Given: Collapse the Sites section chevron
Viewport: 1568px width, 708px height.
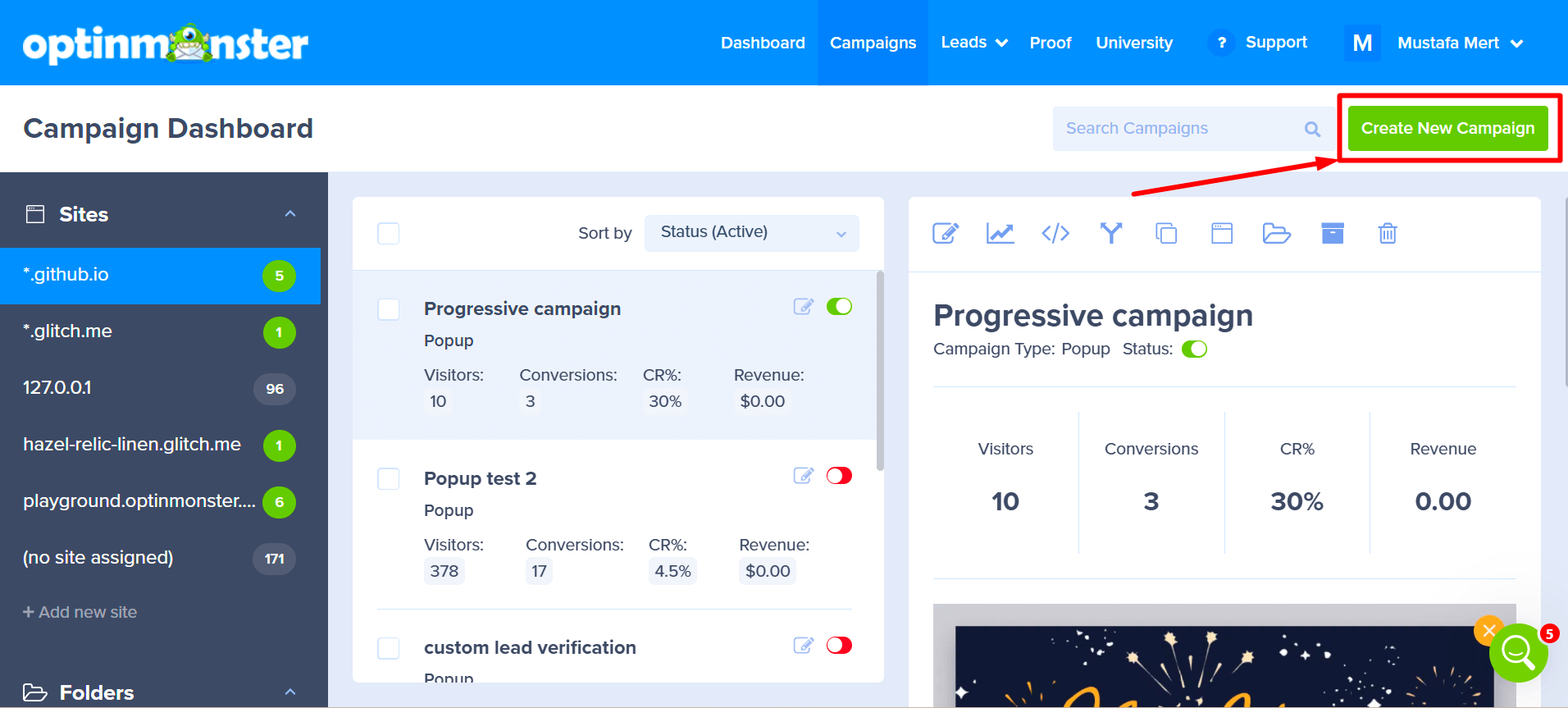Looking at the screenshot, I should [x=290, y=214].
